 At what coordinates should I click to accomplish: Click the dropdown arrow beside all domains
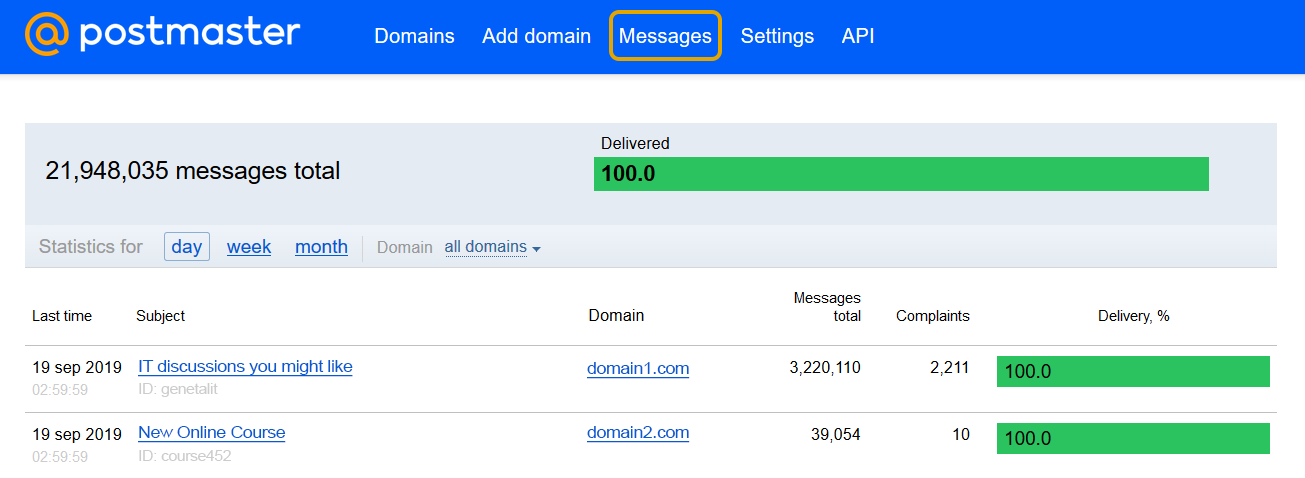[x=536, y=249]
